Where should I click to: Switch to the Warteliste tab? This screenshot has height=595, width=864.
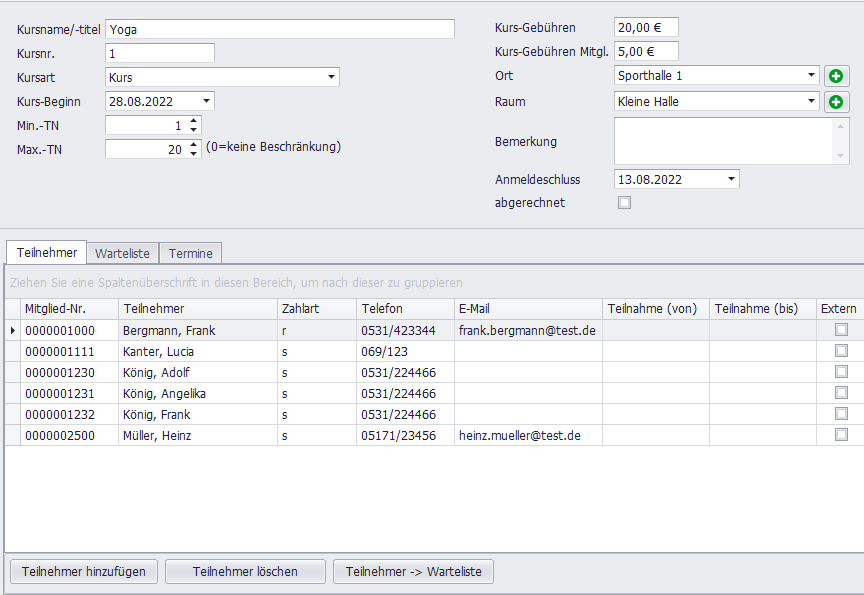pyautogui.click(x=122, y=254)
